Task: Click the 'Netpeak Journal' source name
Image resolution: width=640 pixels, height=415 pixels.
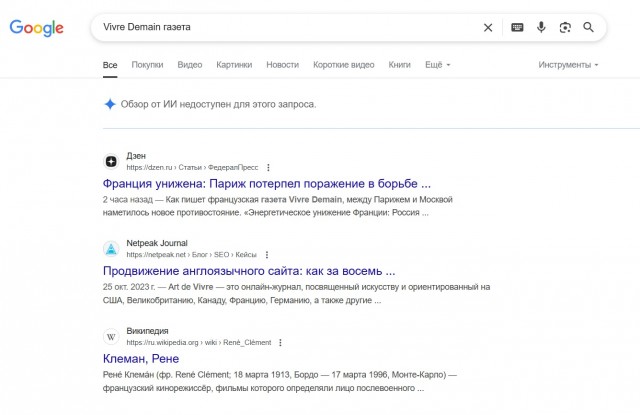Action: (x=157, y=243)
